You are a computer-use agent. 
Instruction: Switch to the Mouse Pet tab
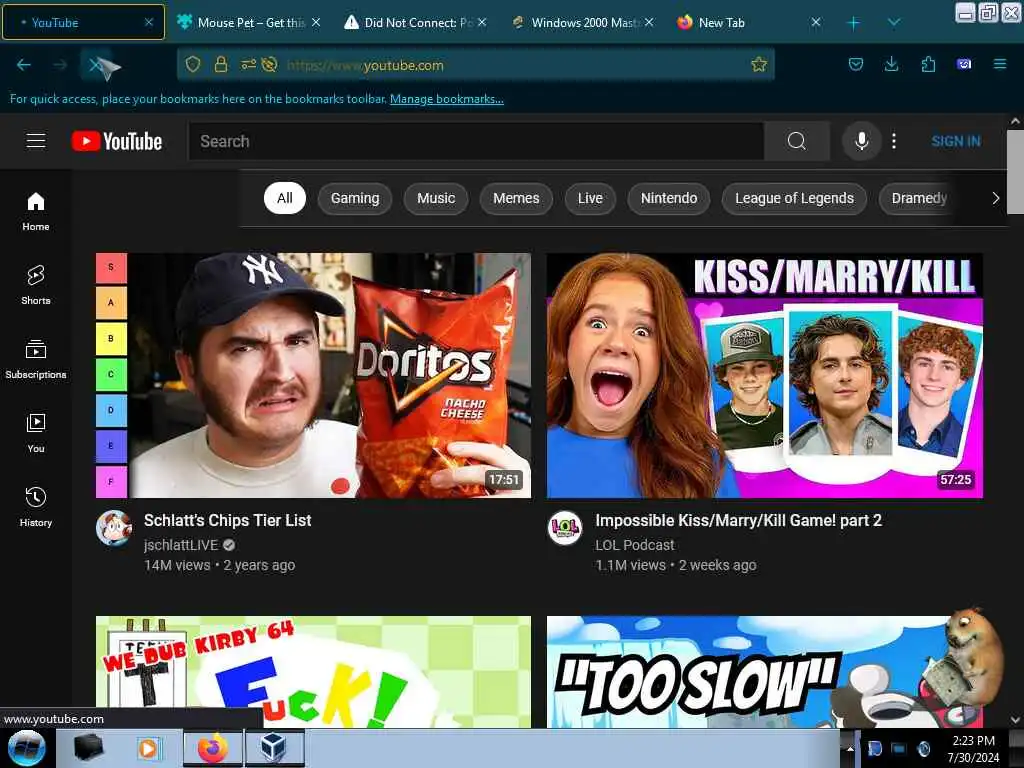(248, 22)
